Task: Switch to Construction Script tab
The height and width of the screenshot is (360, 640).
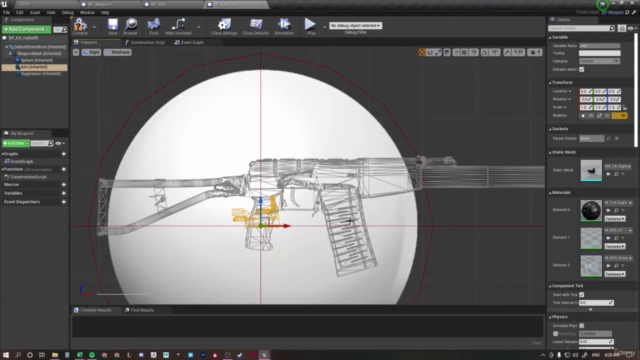Action: [144, 42]
